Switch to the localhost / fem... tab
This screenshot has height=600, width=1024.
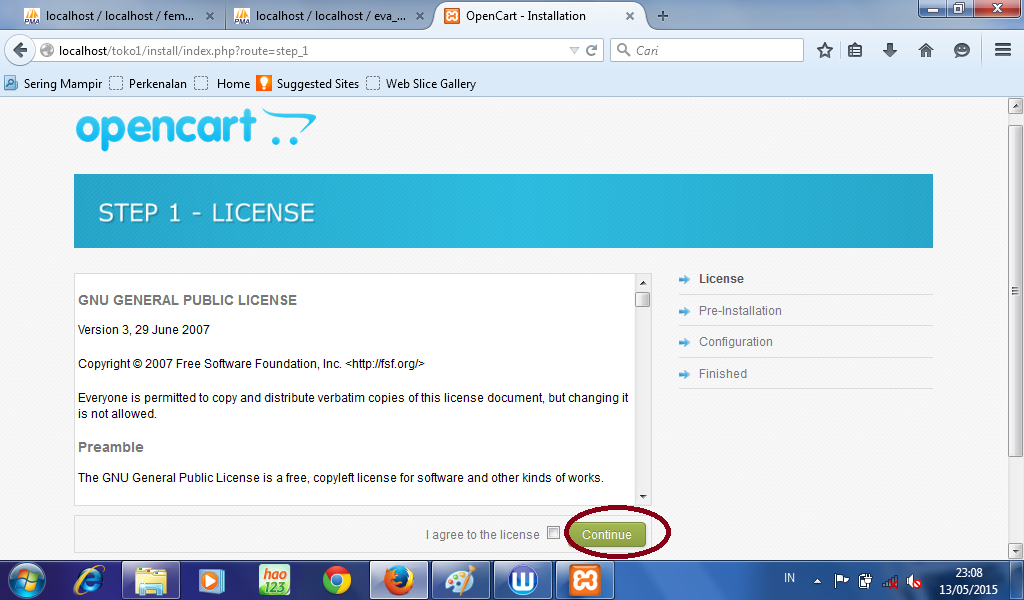coord(118,16)
